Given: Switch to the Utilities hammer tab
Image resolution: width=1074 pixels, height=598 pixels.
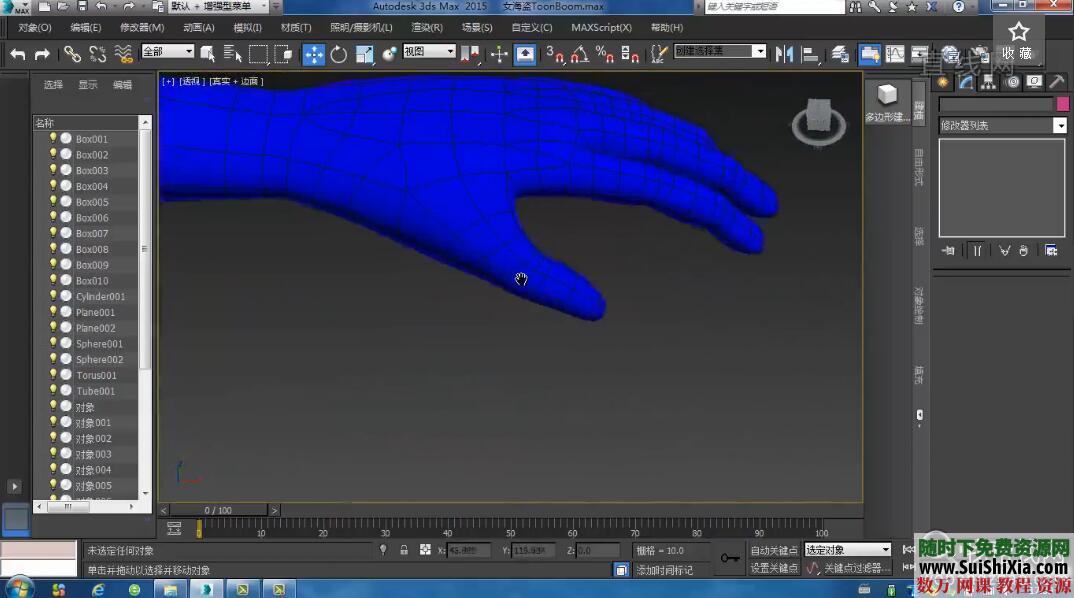Looking at the screenshot, I should tap(1057, 82).
